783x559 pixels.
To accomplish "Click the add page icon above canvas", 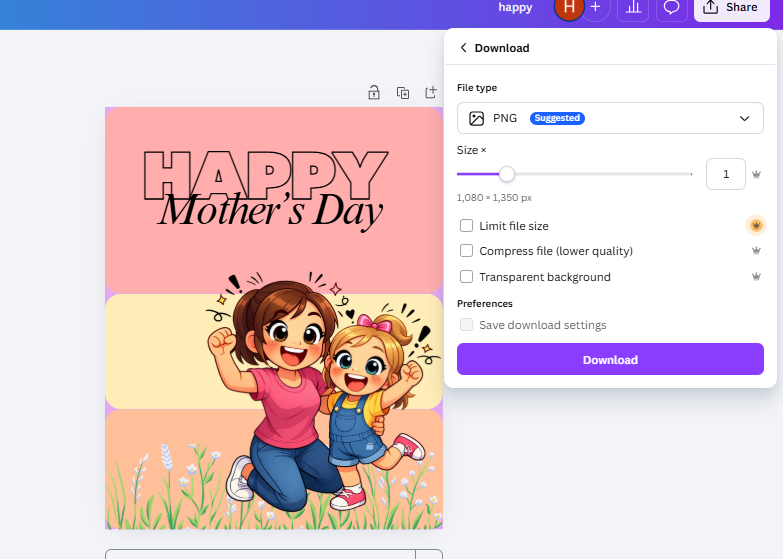I will 431,93.
